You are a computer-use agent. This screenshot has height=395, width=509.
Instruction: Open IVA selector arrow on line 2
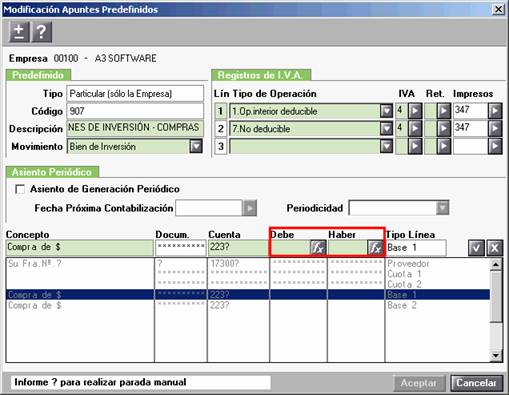tap(415, 128)
